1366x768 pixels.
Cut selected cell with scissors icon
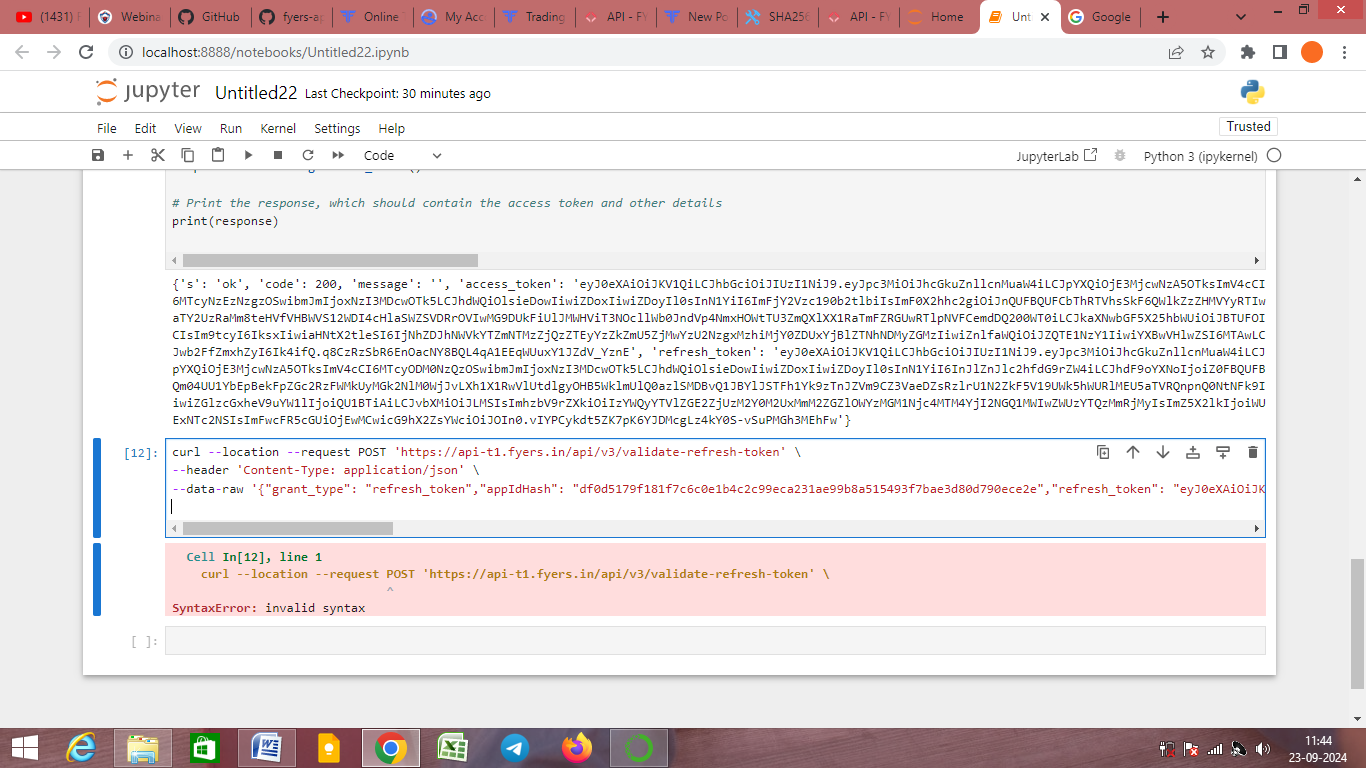point(158,155)
